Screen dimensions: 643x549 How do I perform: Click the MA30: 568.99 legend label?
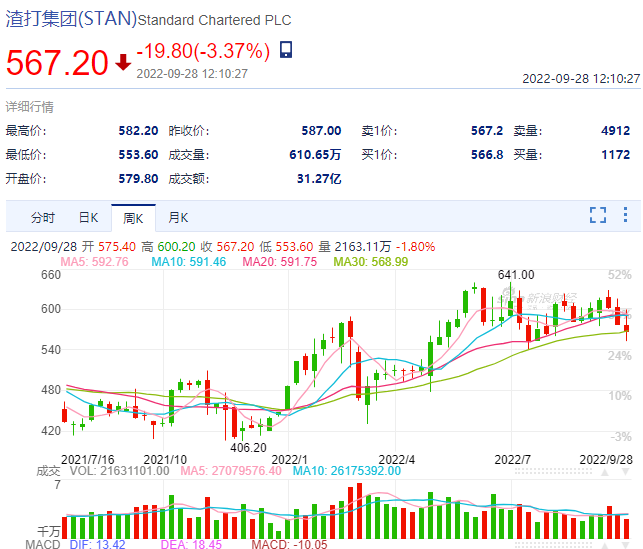(x=371, y=262)
